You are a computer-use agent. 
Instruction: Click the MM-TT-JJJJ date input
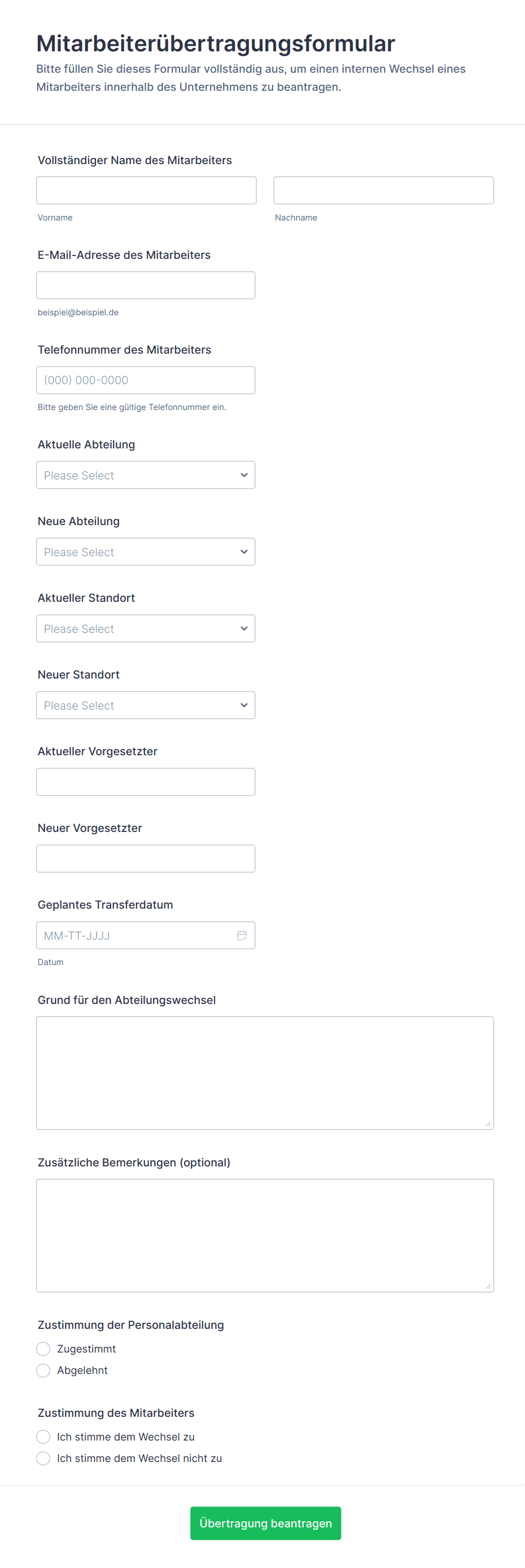[134, 935]
